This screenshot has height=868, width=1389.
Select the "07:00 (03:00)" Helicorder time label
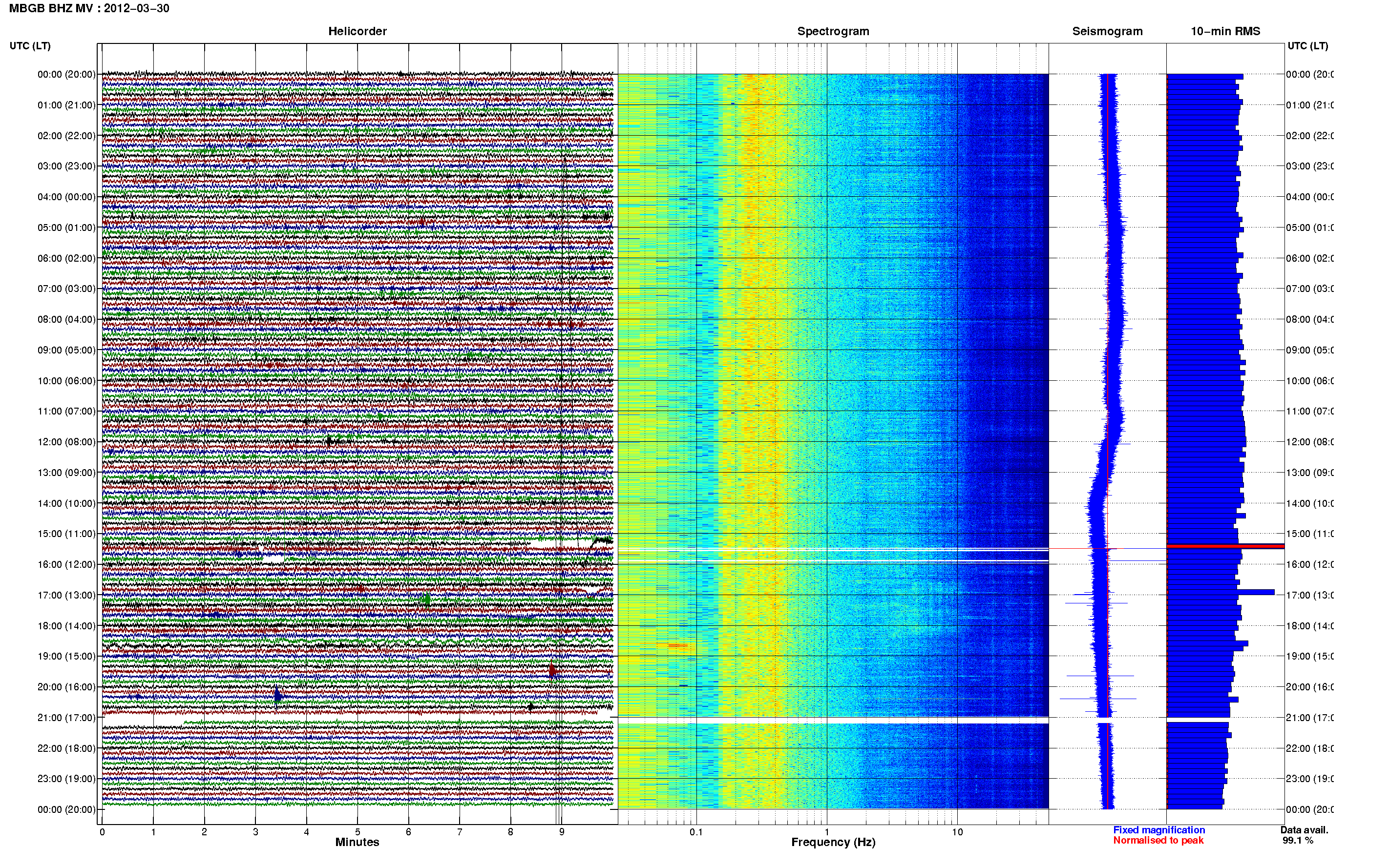66,289
